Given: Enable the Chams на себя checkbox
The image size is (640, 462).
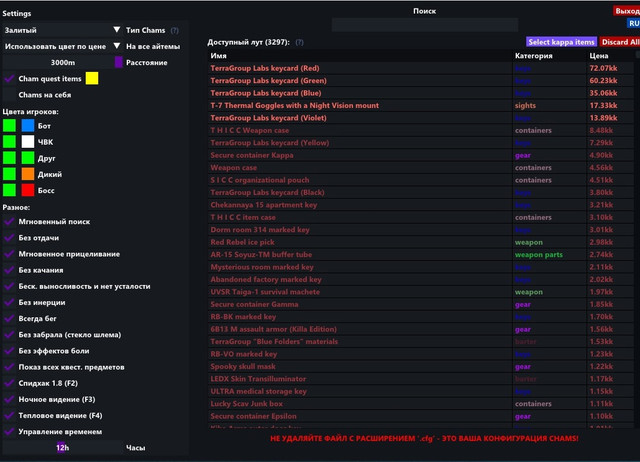Looking at the screenshot, I should (10, 94).
